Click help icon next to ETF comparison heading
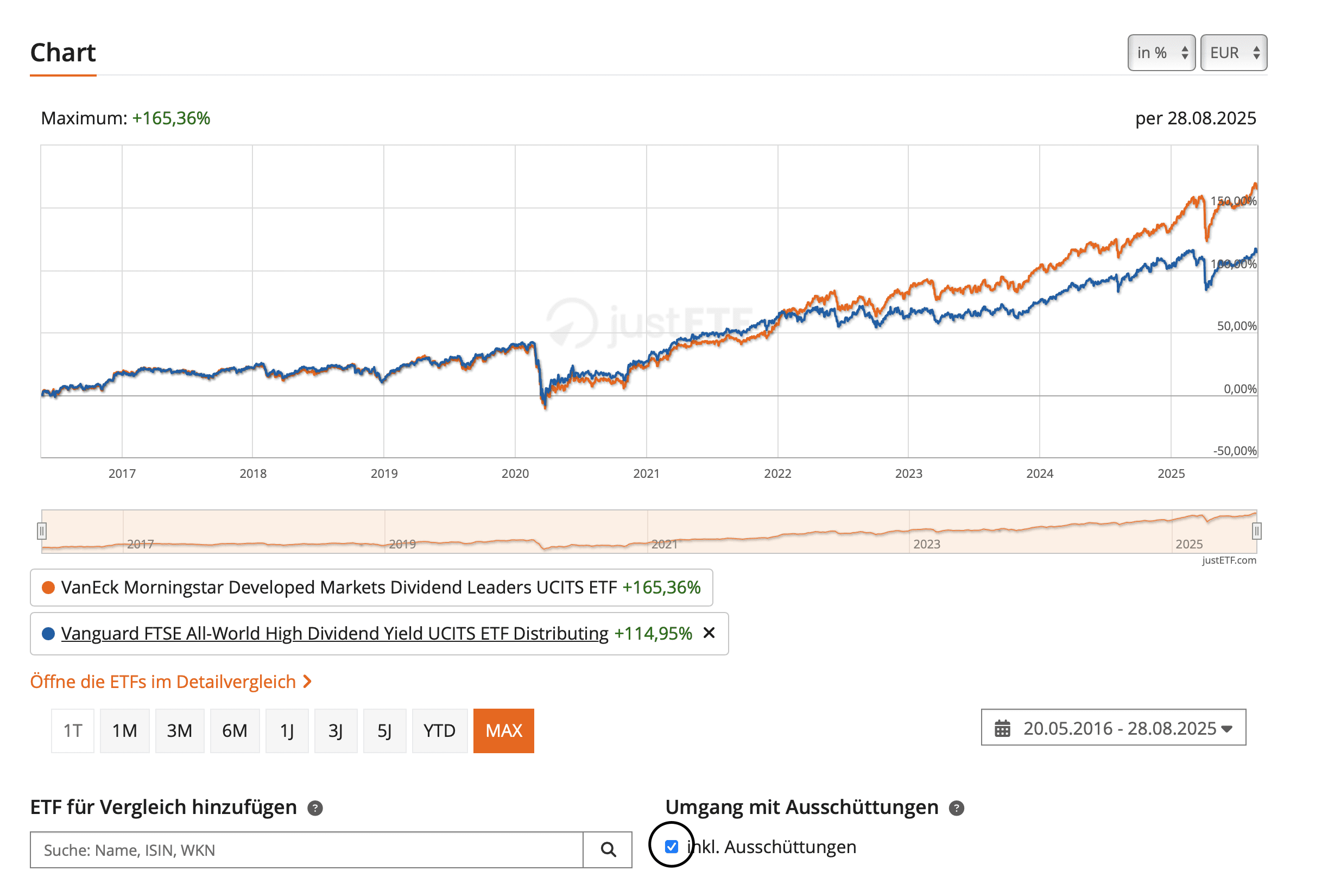1328x896 pixels. (315, 808)
